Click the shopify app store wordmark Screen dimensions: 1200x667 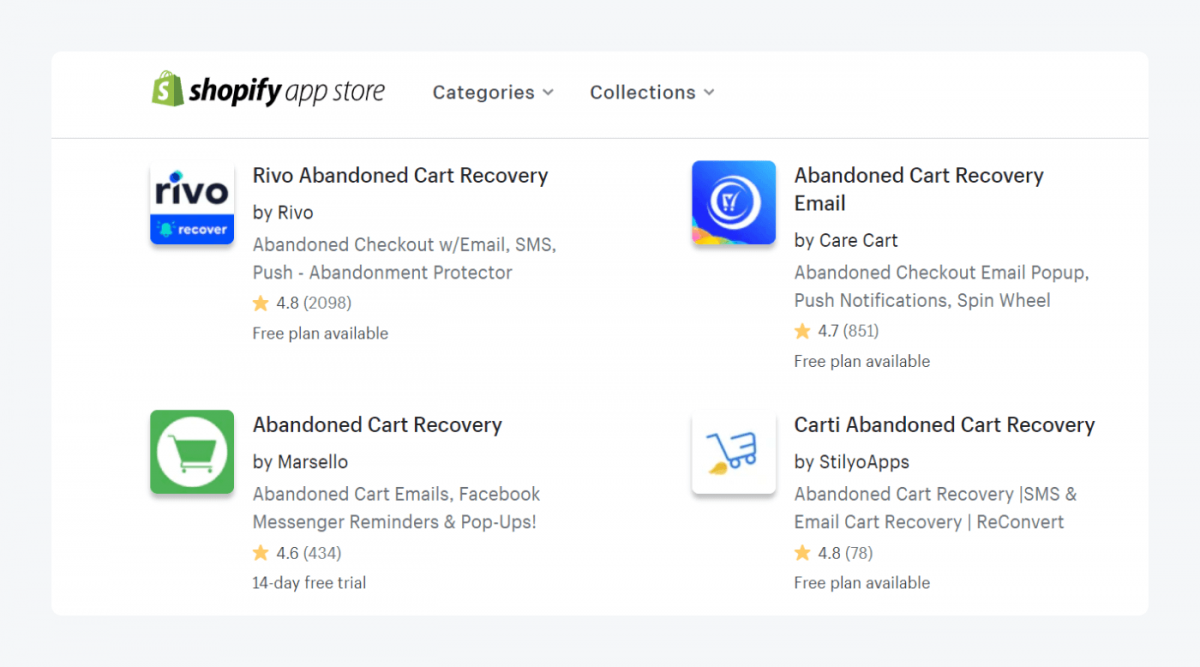286,92
